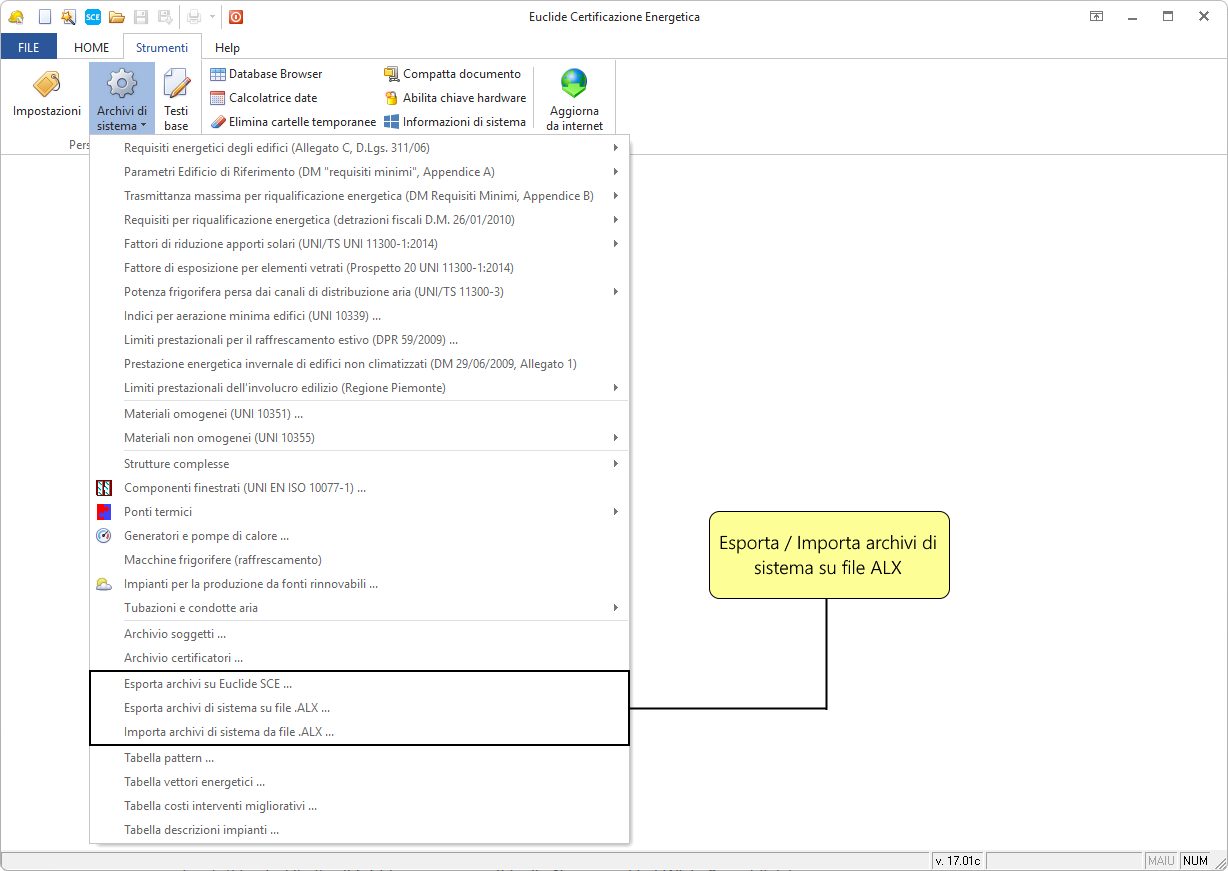Expand the Ponti termici submenu
This screenshot has height=871, width=1228.
coord(158,512)
